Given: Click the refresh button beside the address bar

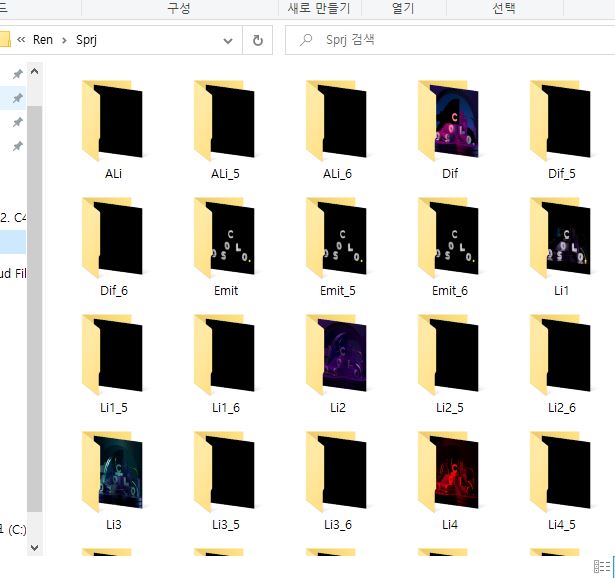Looking at the screenshot, I should (x=257, y=41).
